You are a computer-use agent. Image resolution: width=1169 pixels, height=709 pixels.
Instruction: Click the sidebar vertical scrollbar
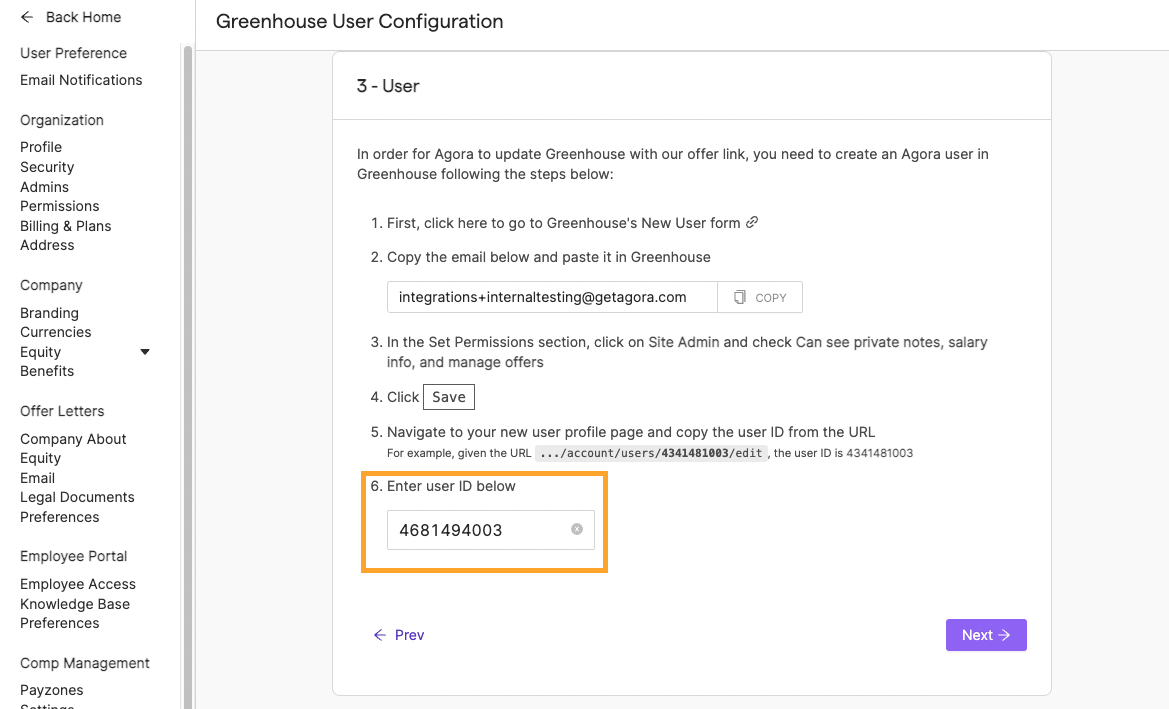point(188,373)
